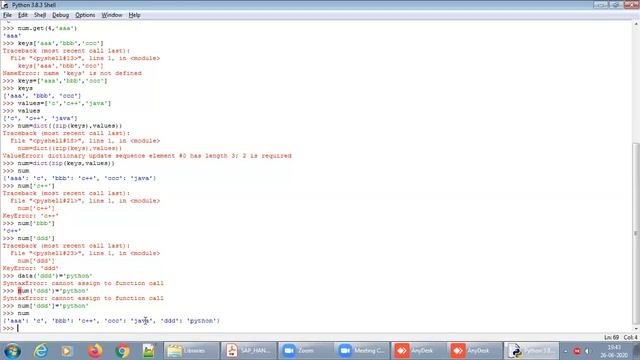Screen dimensions: 640x360
Task: Open the Edit menu
Action: click(x=23, y=15)
